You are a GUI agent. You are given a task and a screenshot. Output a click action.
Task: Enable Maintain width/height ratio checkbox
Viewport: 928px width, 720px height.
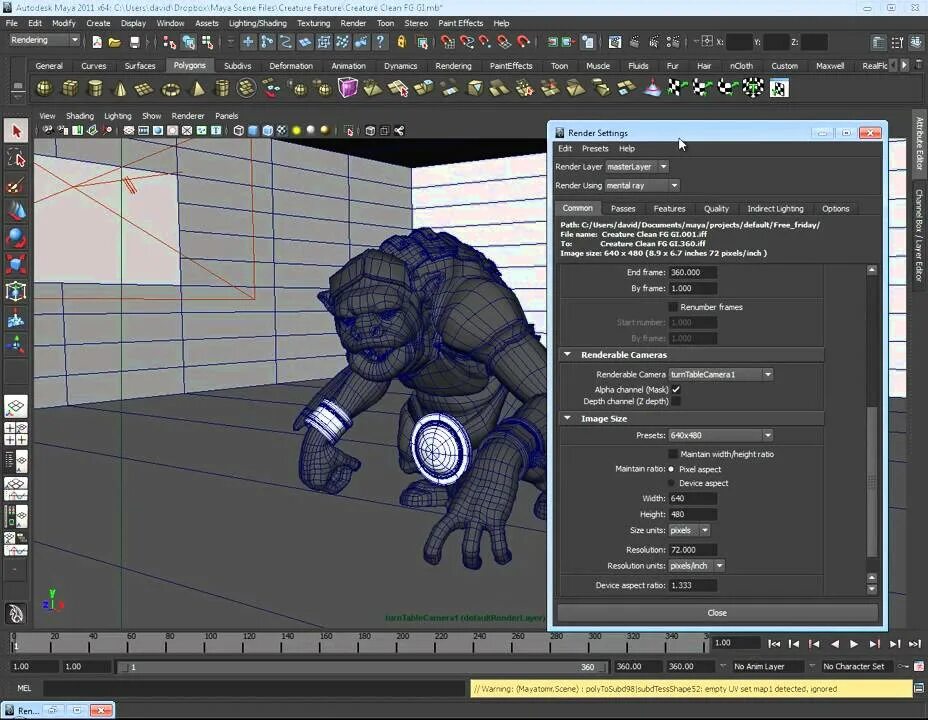pos(673,454)
